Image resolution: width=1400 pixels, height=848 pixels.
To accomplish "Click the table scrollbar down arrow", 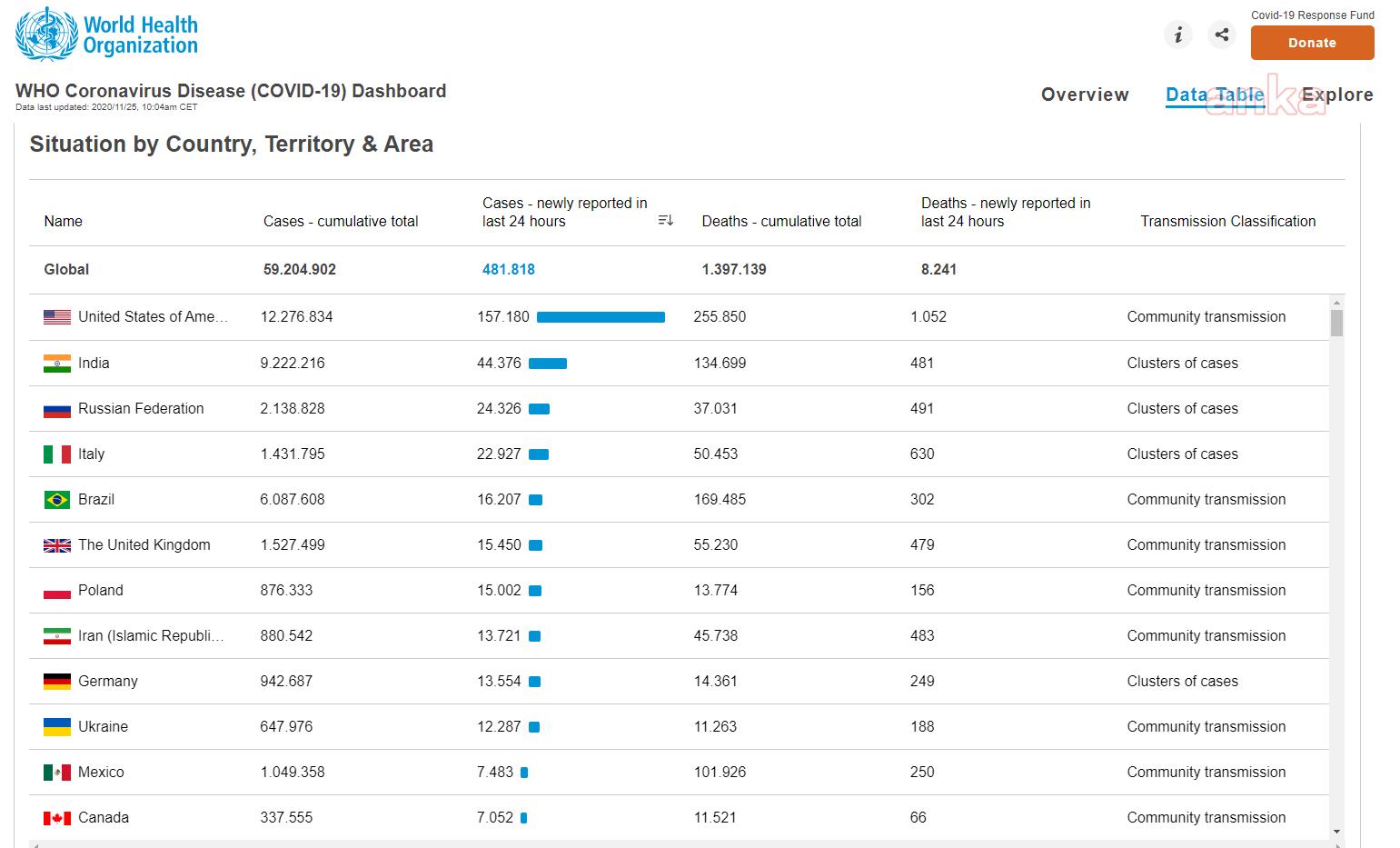I will tap(1336, 832).
